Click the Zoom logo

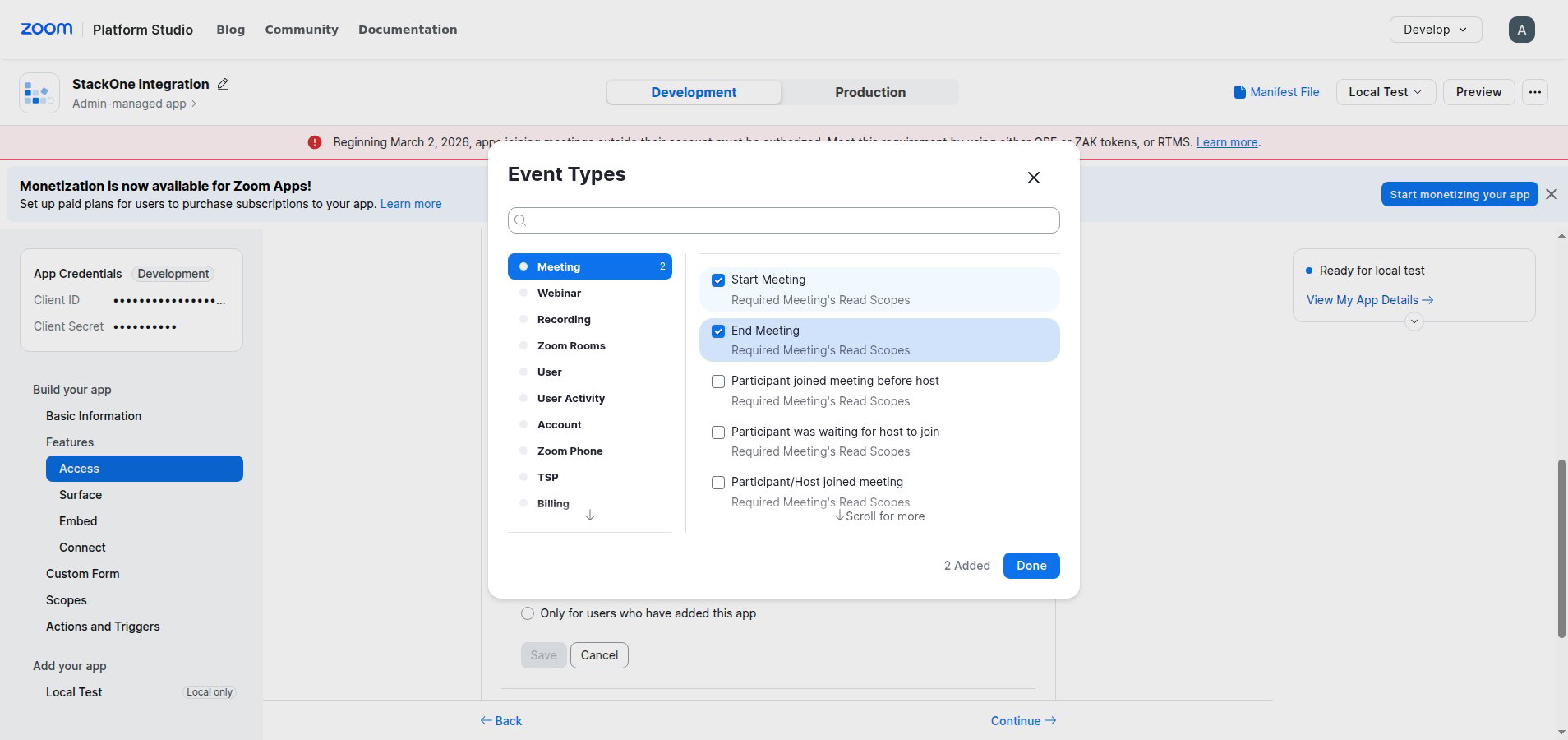click(x=47, y=29)
